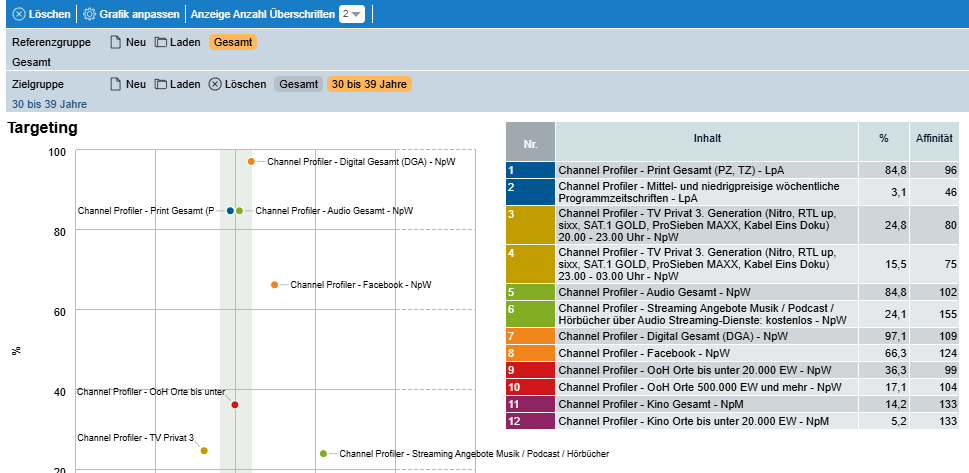Click the Facebook data point in chart
Image resolution: width=969 pixels, height=473 pixels.
point(275,285)
